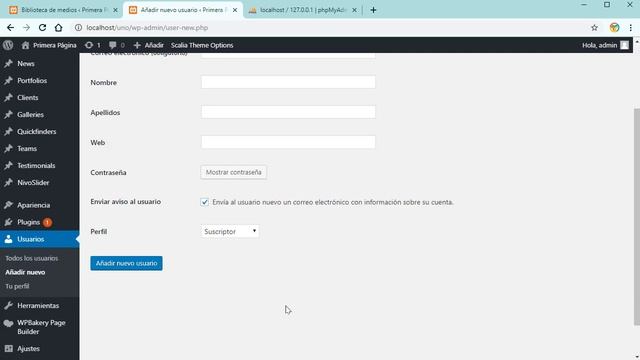Close the Añadir nuevo usuario browser tab
Image resolution: width=640 pixels, height=360 pixels.
235,10
